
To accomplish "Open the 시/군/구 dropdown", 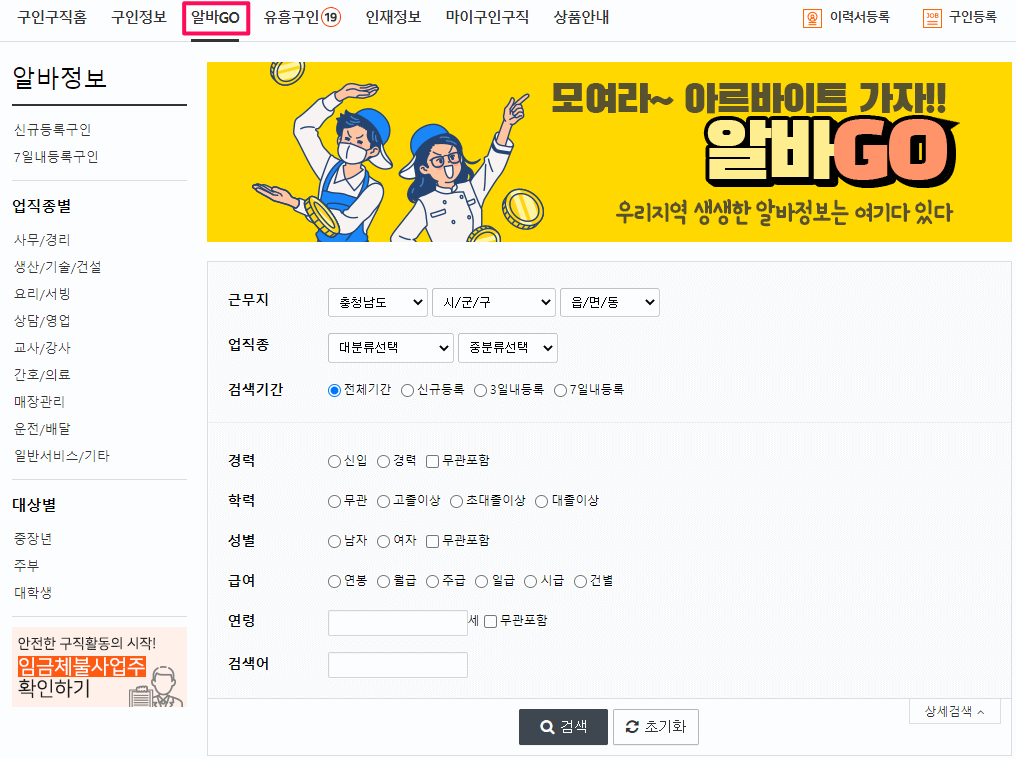I will 494,303.
